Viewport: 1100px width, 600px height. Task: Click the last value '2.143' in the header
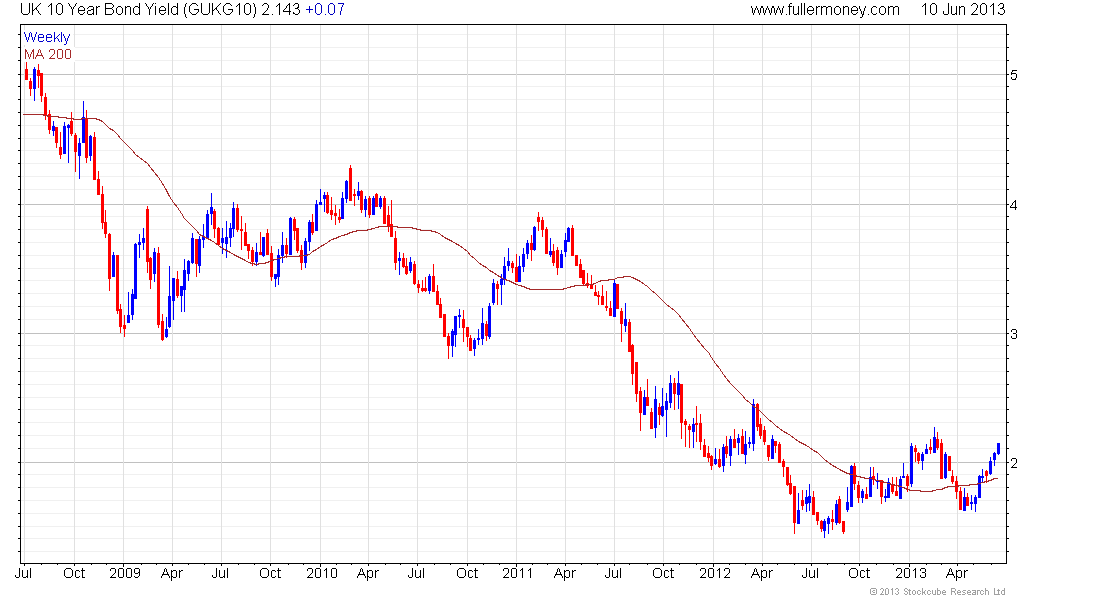(281, 10)
